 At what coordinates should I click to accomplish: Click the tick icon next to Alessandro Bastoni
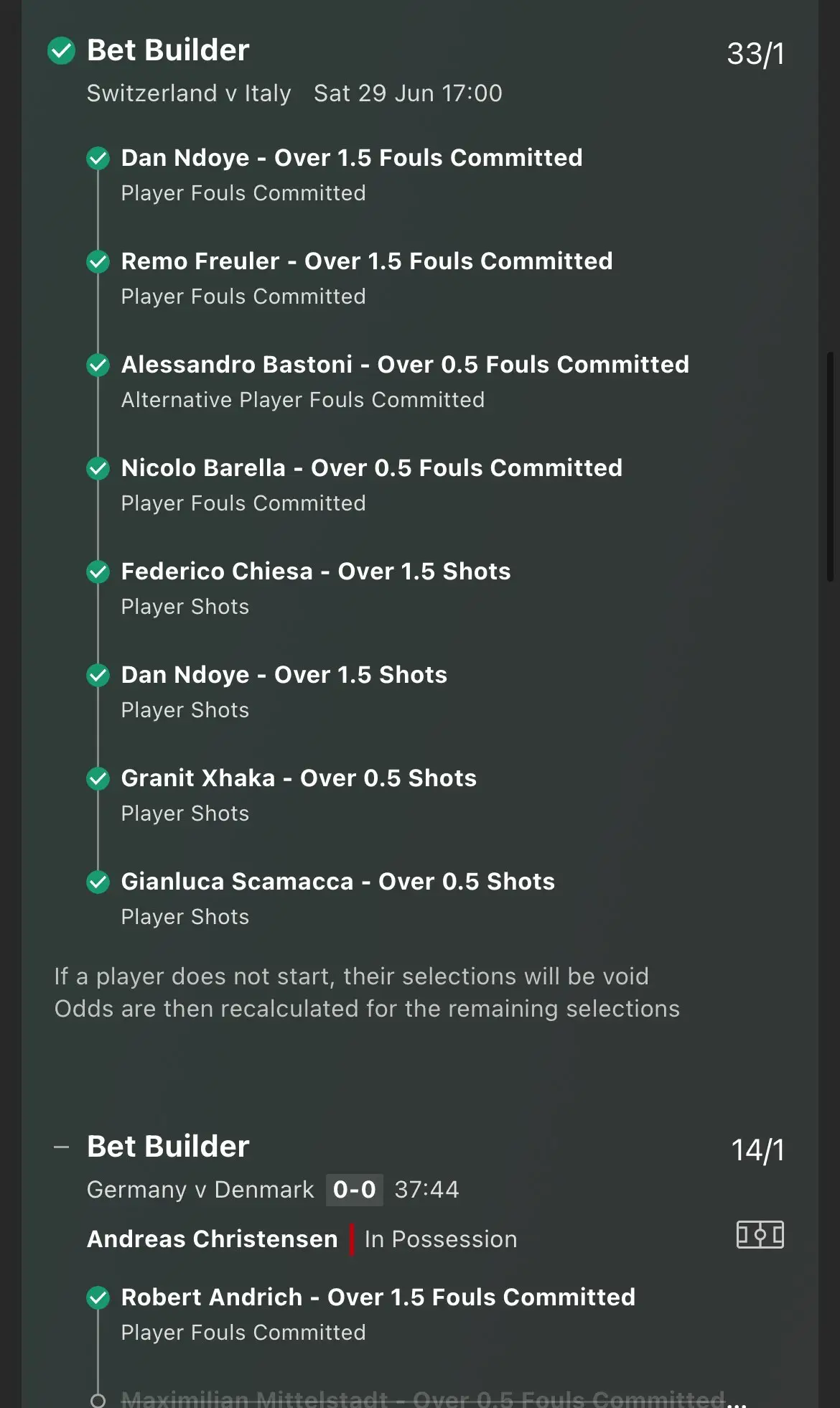[x=98, y=365]
